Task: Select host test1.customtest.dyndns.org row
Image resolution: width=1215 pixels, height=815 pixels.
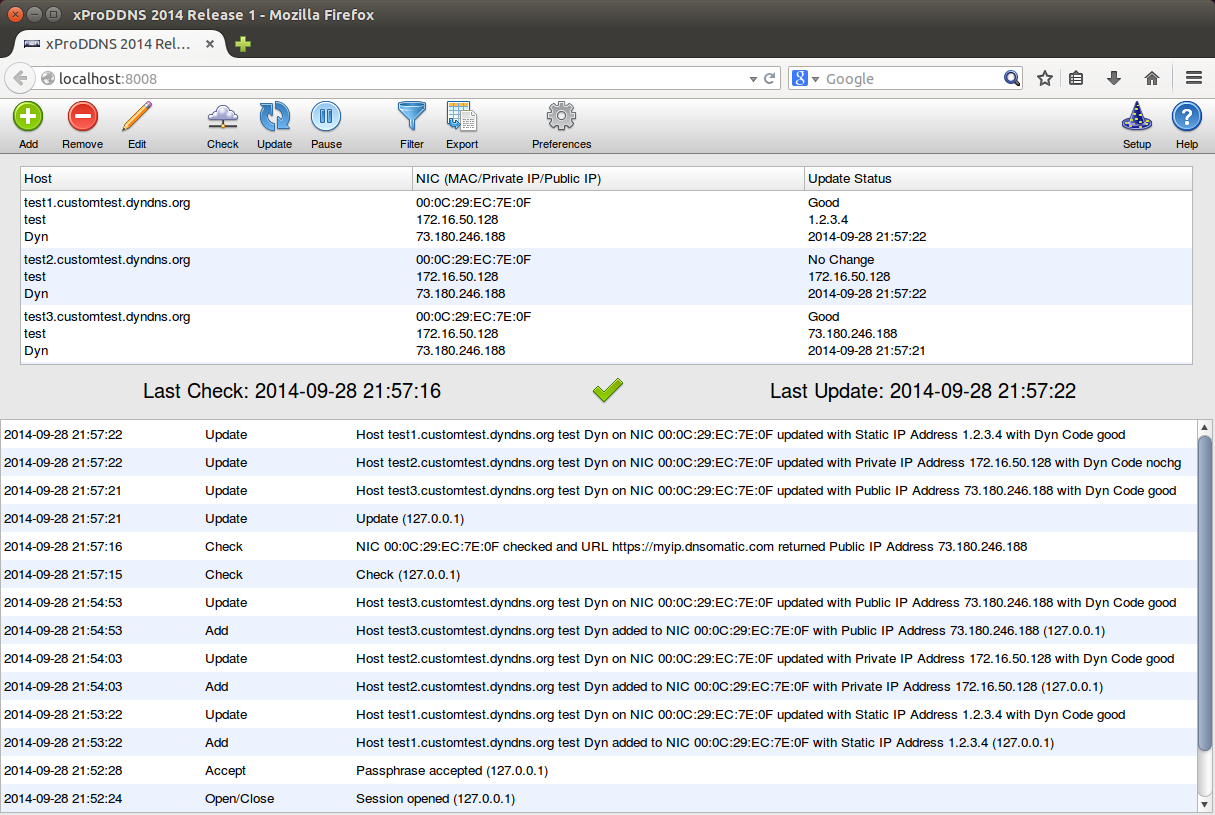Action: tap(606, 219)
